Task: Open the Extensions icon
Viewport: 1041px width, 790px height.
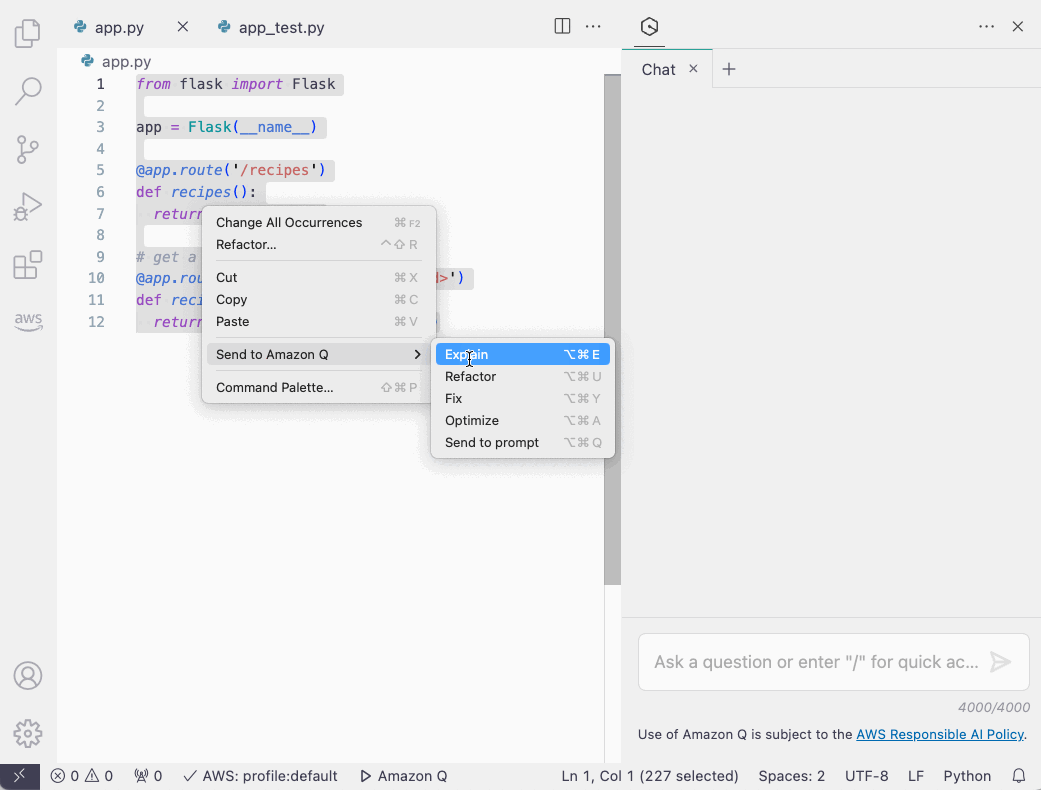Action: click(x=27, y=265)
